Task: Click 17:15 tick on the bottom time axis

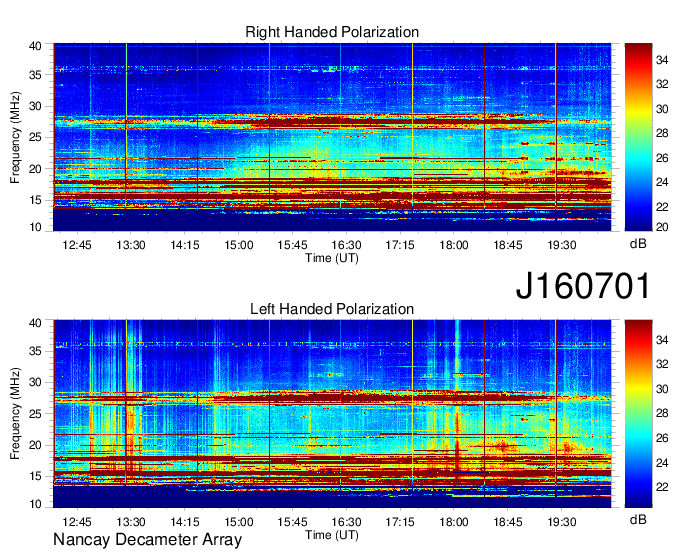Action: click(x=400, y=522)
